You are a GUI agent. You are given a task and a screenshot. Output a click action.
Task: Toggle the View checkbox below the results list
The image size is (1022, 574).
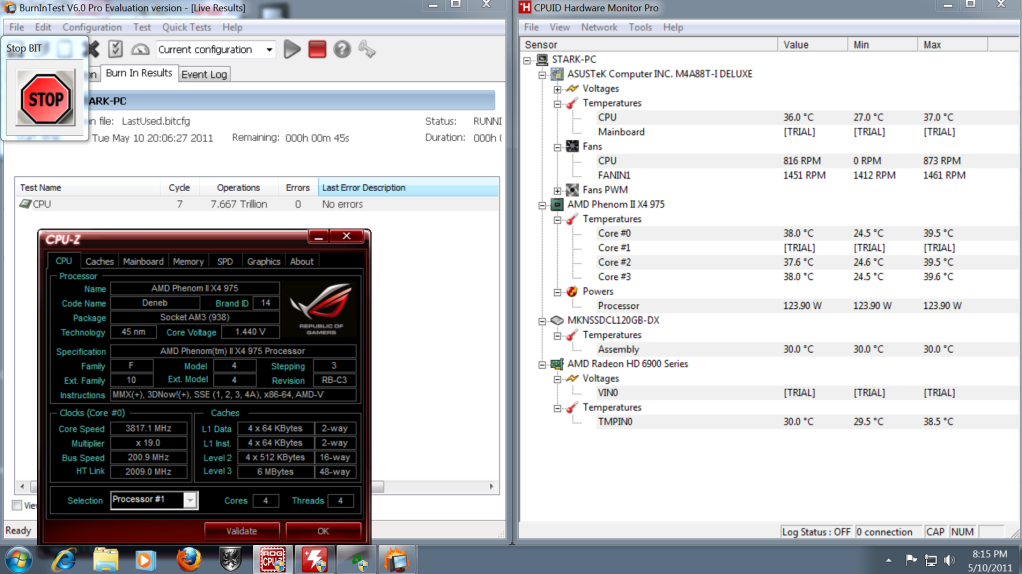[17, 506]
